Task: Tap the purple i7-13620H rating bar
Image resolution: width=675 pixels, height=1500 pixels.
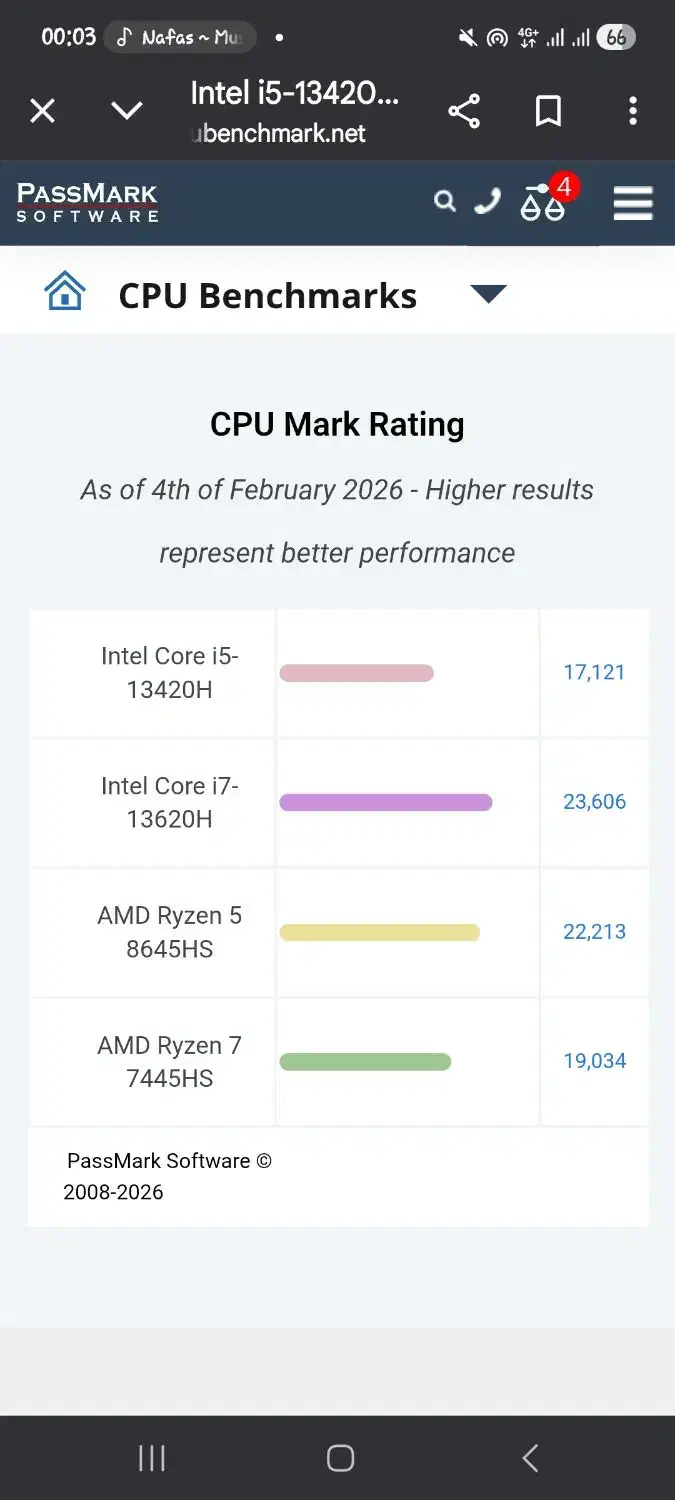Action: [x=385, y=802]
